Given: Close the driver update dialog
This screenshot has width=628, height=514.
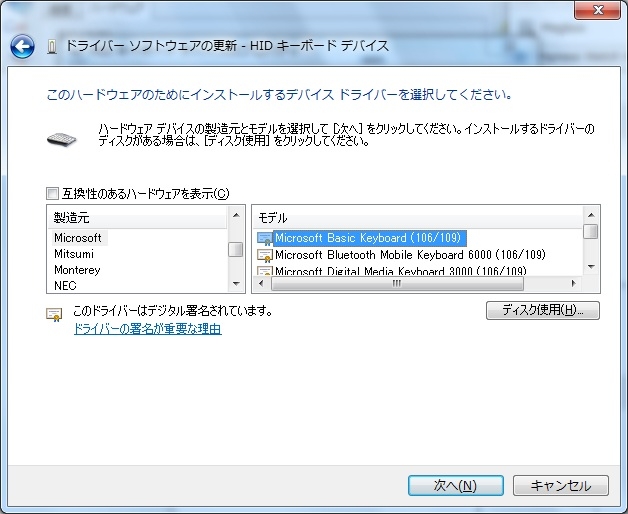Looking at the screenshot, I should click(598, 10).
